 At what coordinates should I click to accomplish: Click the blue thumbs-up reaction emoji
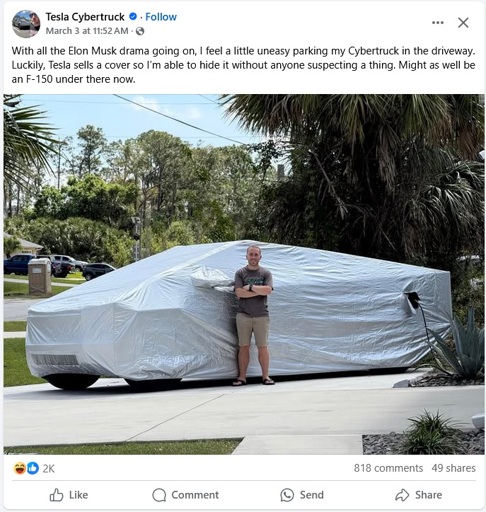[33, 468]
